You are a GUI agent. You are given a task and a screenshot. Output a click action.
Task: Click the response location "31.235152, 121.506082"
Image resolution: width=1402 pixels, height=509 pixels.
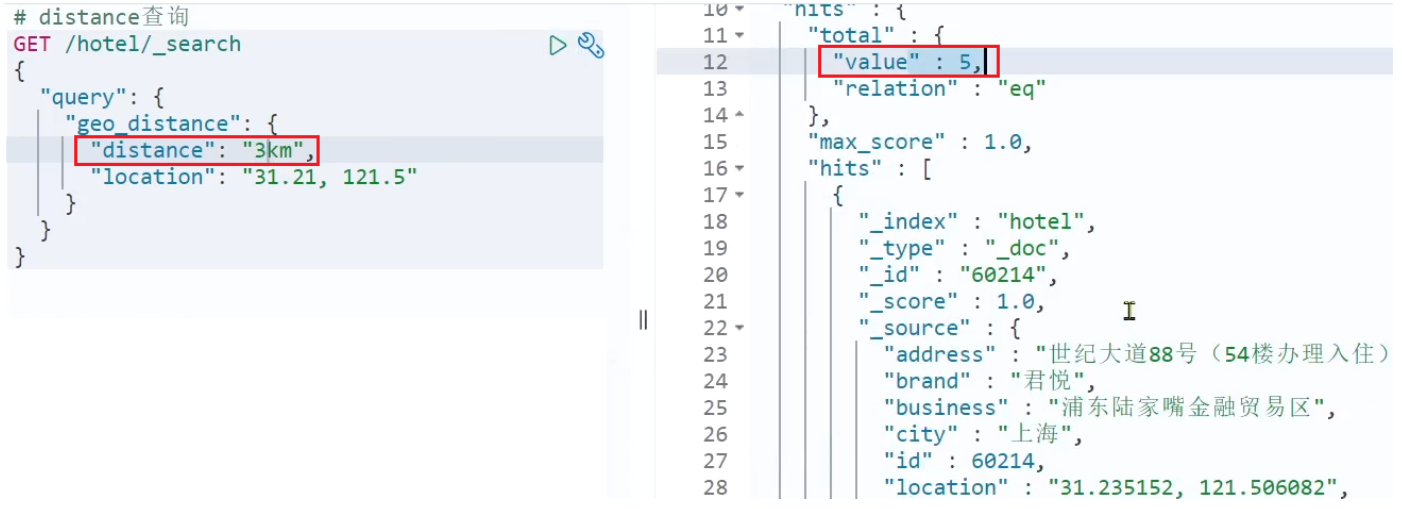pos(1192,488)
